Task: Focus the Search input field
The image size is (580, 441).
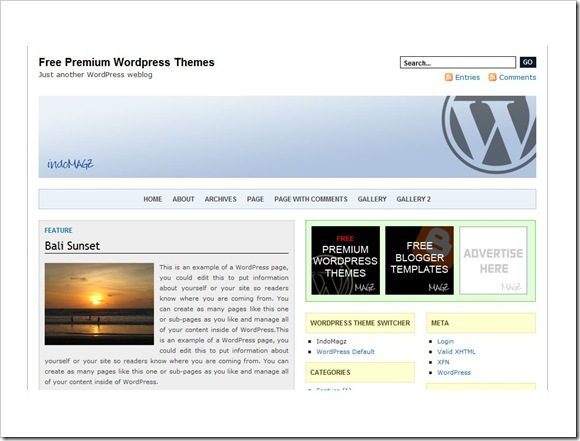Action: [x=458, y=63]
